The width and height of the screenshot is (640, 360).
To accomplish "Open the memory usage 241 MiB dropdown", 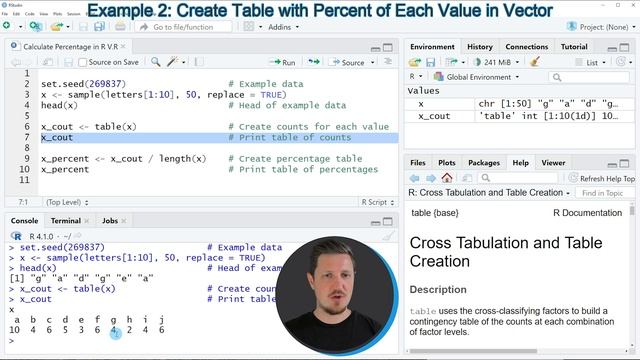I will [497, 62].
